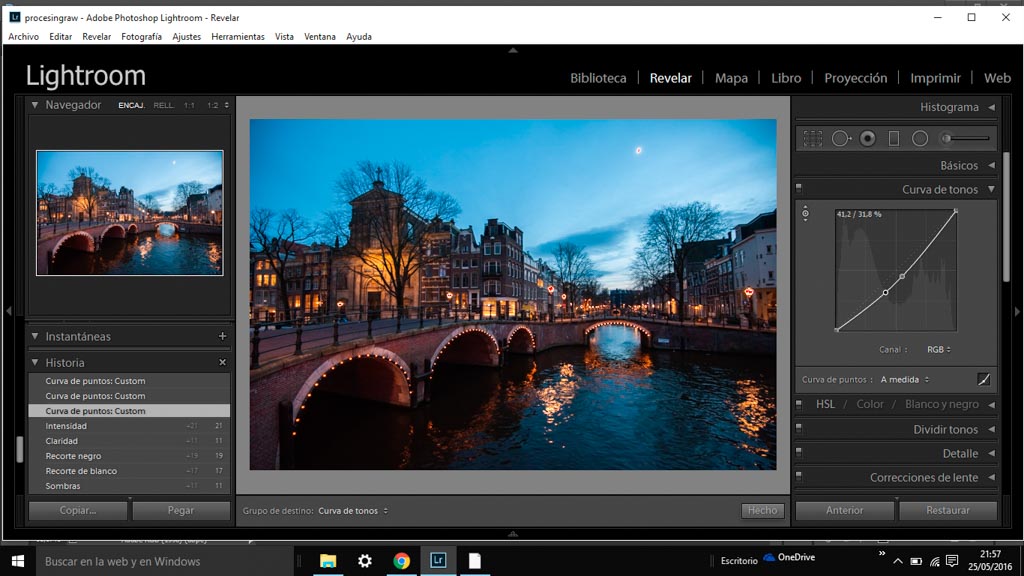Open the Canal RGB dropdown
Image resolution: width=1024 pixels, height=576 pixels.
[x=939, y=350]
